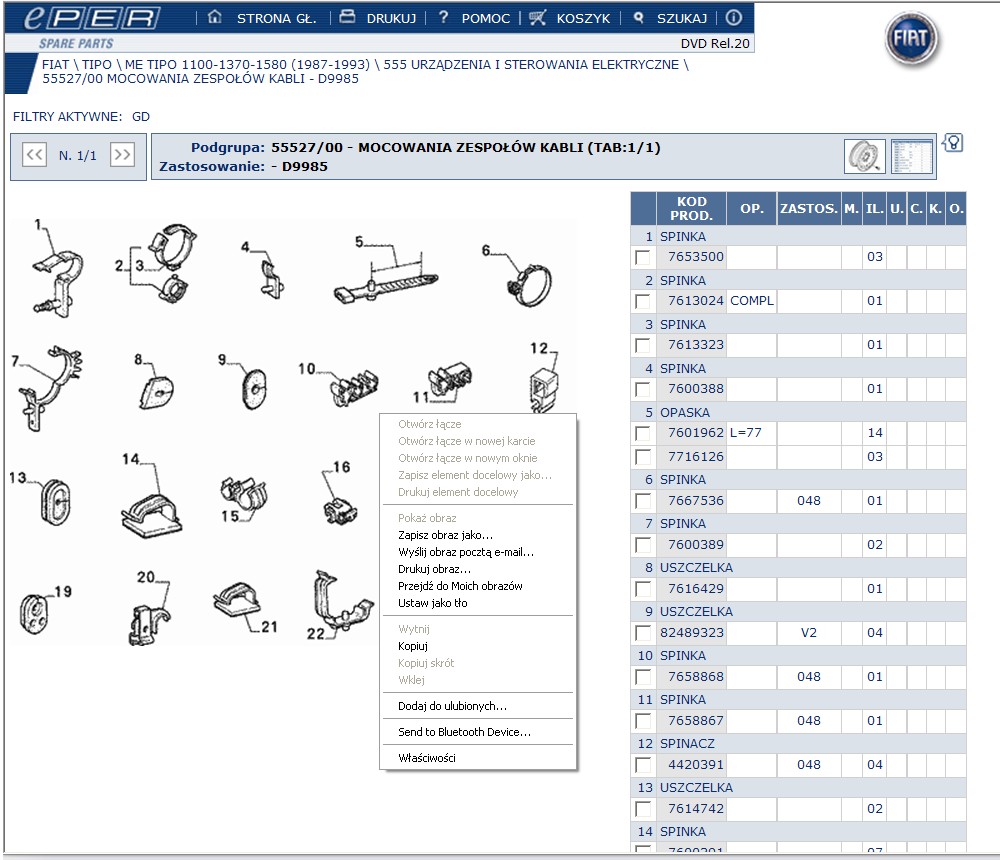The height and width of the screenshot is (860, 1000).
Task: Tick checkbox for part 7600388
Action: coord(643,389)
